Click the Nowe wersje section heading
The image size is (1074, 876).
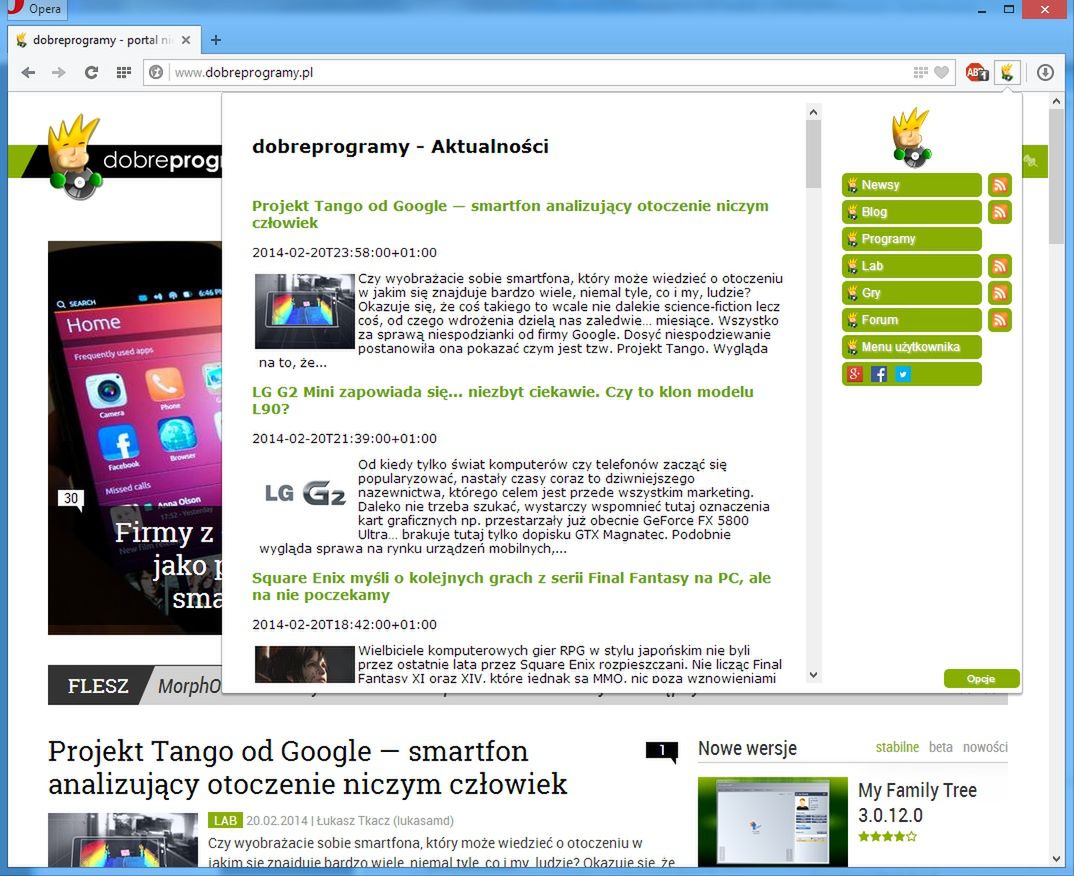747,749
